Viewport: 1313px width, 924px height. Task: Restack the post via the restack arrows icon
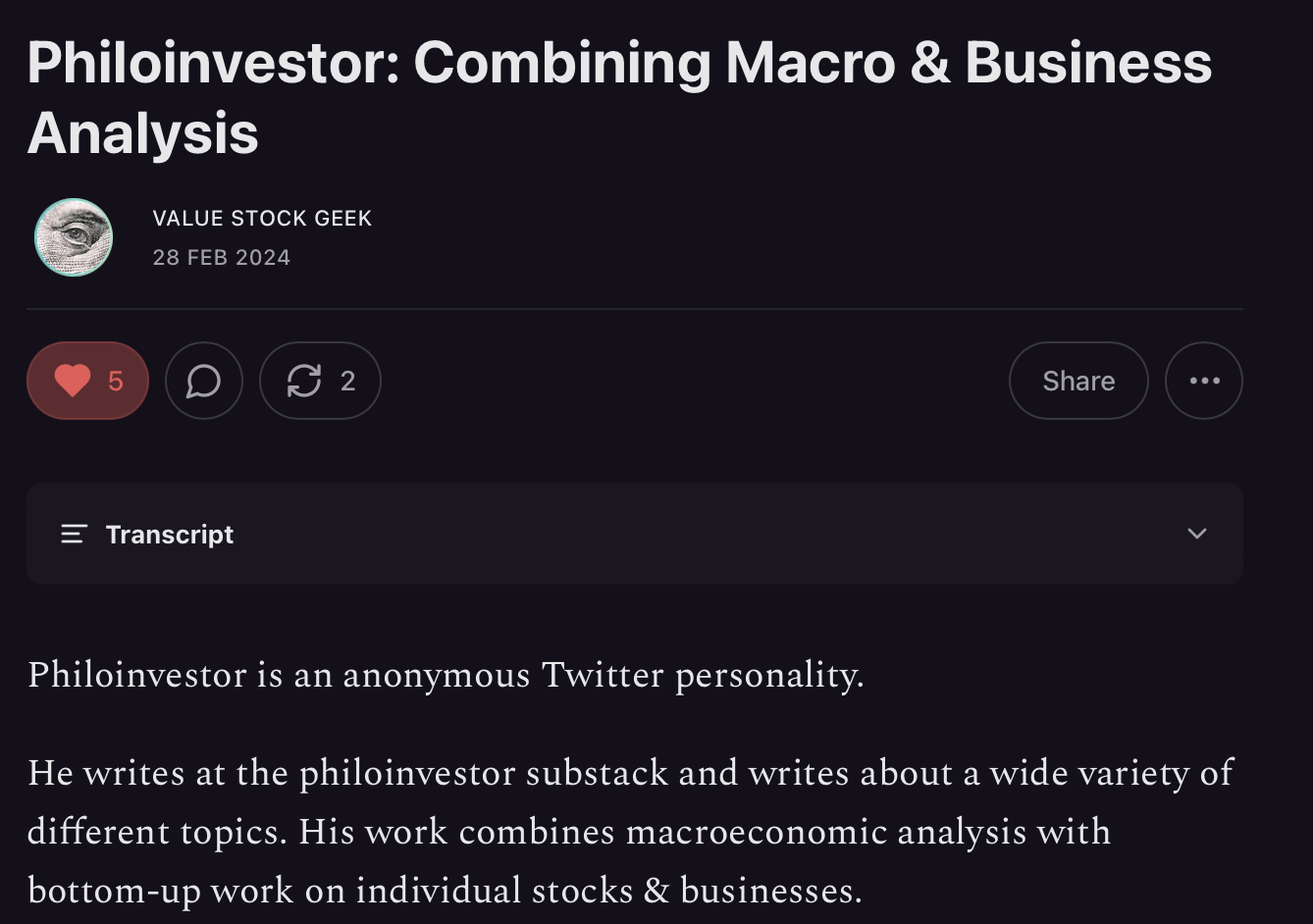(x=305, y=381)
